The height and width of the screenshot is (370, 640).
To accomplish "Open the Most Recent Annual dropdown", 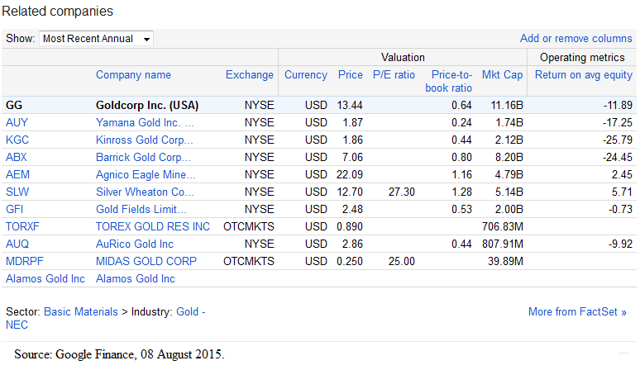I will [x=96, y=38].
